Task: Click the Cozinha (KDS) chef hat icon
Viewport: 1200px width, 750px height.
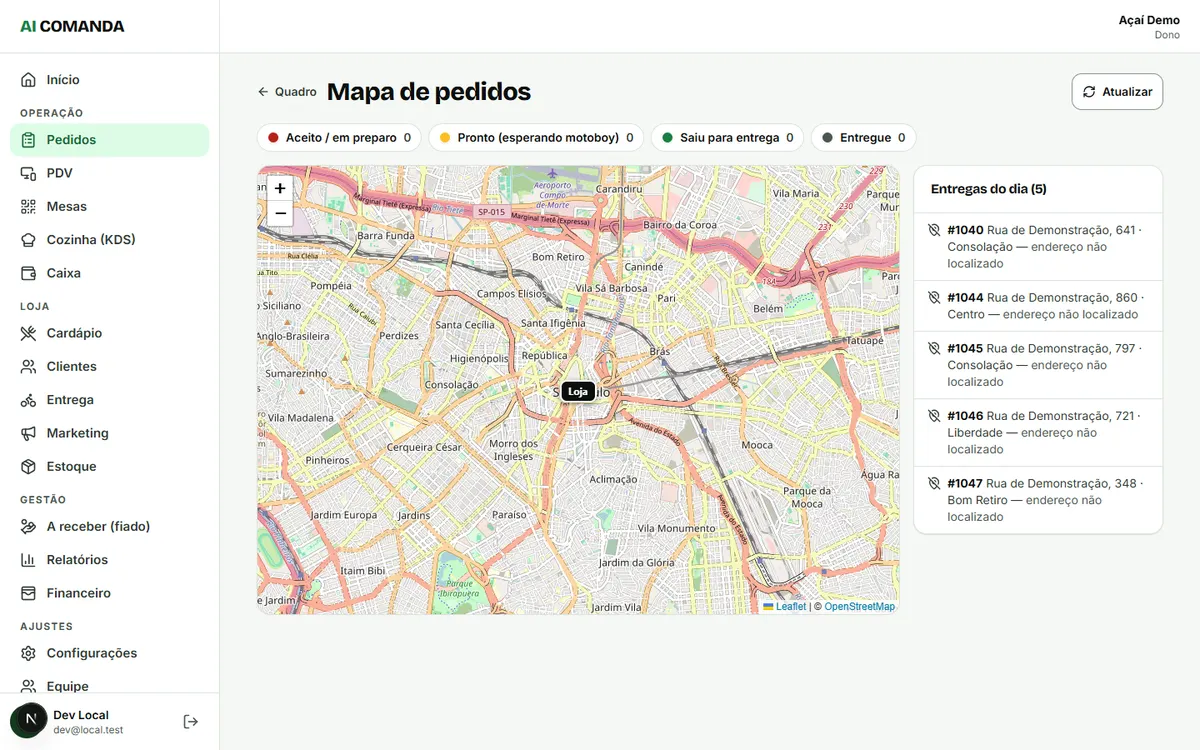Action: [x=28, y=240]
